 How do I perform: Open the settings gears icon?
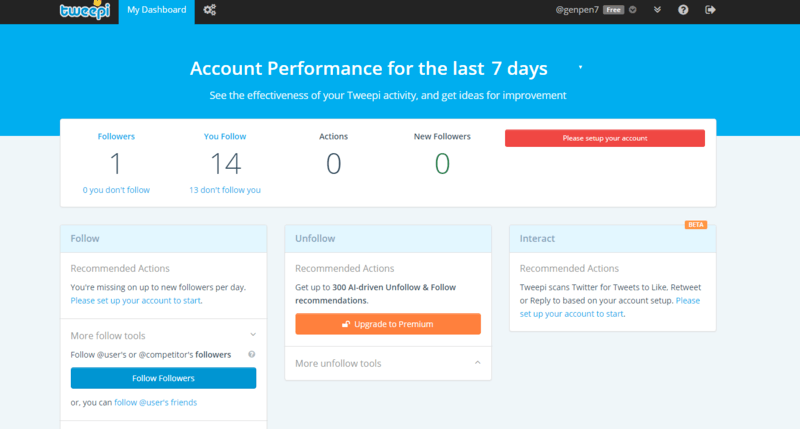210,10
